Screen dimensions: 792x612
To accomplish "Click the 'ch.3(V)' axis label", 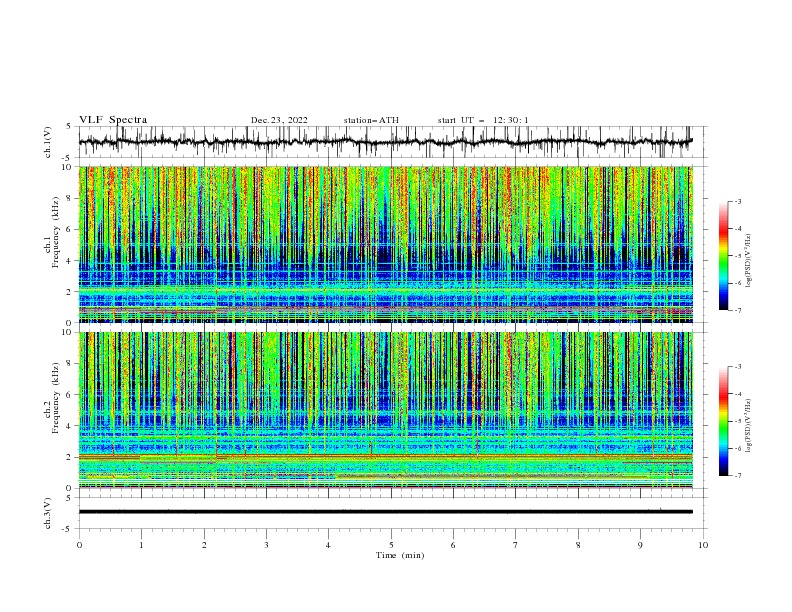I will tap(47, 513).
